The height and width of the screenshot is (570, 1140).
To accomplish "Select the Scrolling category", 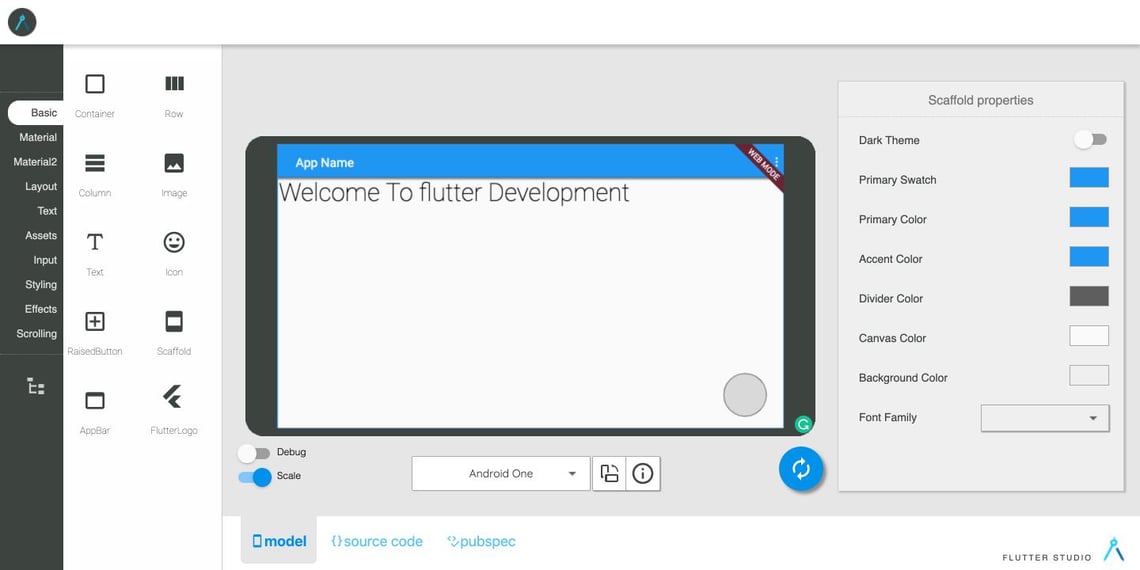I will 36,334.
